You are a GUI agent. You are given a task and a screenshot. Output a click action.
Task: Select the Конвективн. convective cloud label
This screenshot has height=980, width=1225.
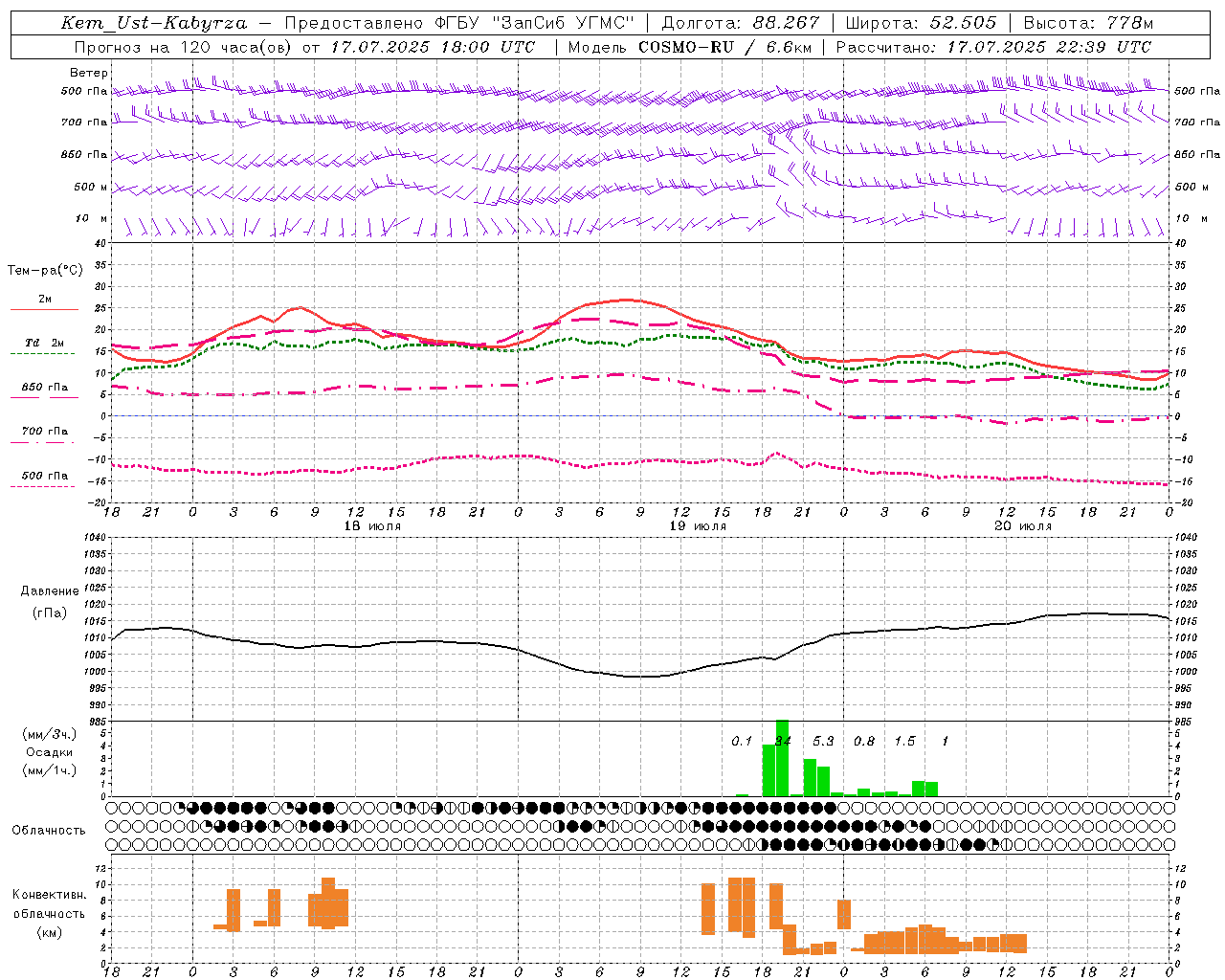50,895
